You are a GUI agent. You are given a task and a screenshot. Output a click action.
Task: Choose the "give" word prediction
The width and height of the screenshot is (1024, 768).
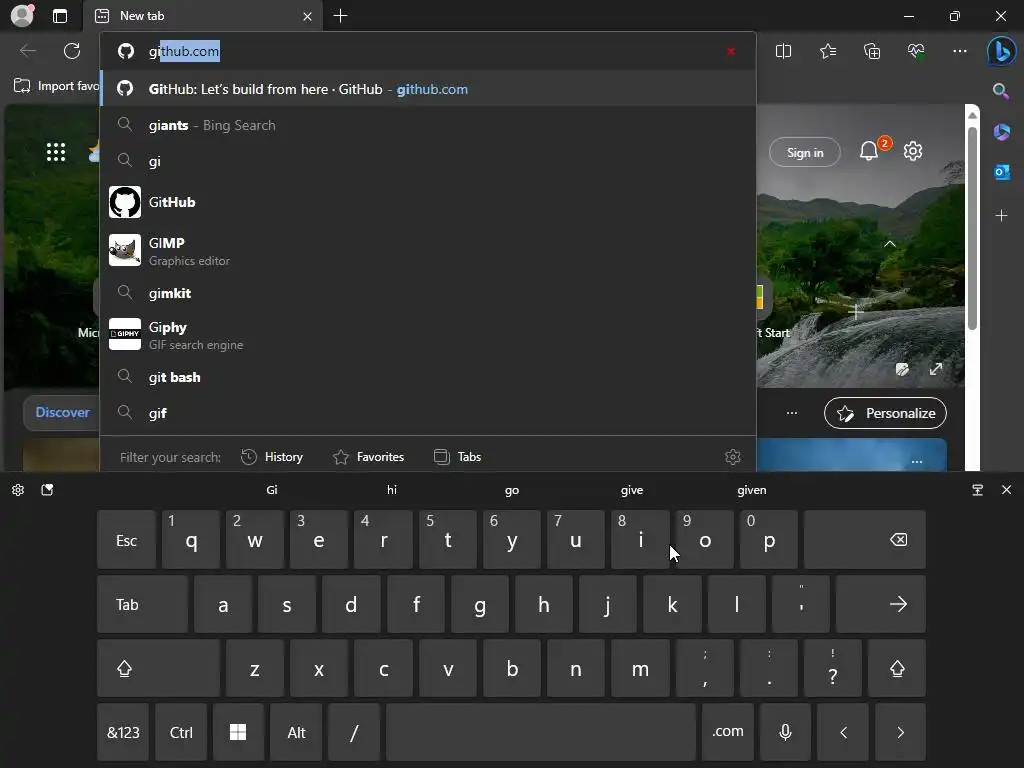tap(632, 490)
